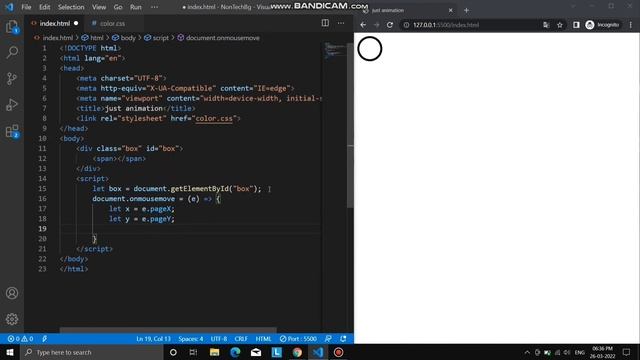Click 'let x = e.pageX;' code line
Image resolution: width=640 pixels, height=360 pixels.
tap(141, 209)
